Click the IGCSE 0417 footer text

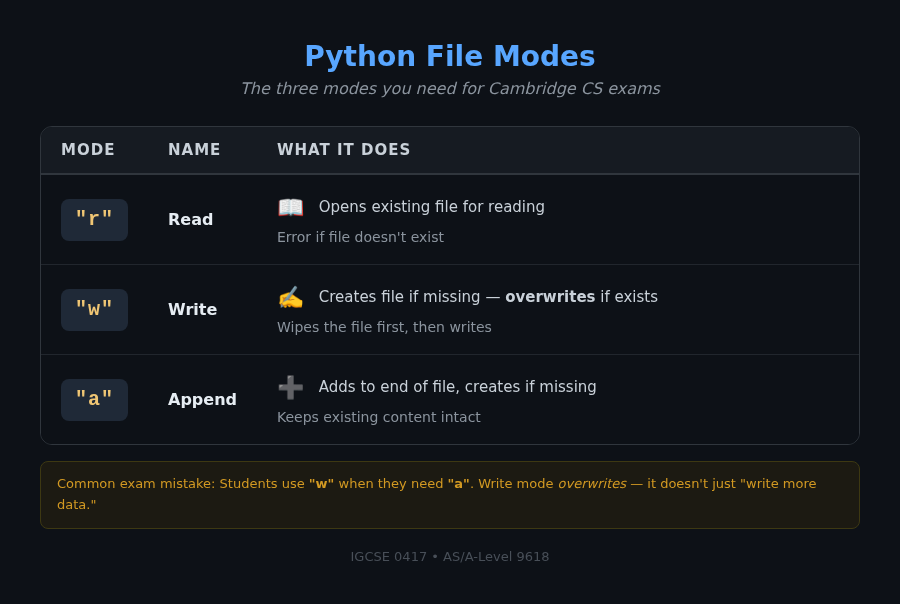click(x=450, y=557)
